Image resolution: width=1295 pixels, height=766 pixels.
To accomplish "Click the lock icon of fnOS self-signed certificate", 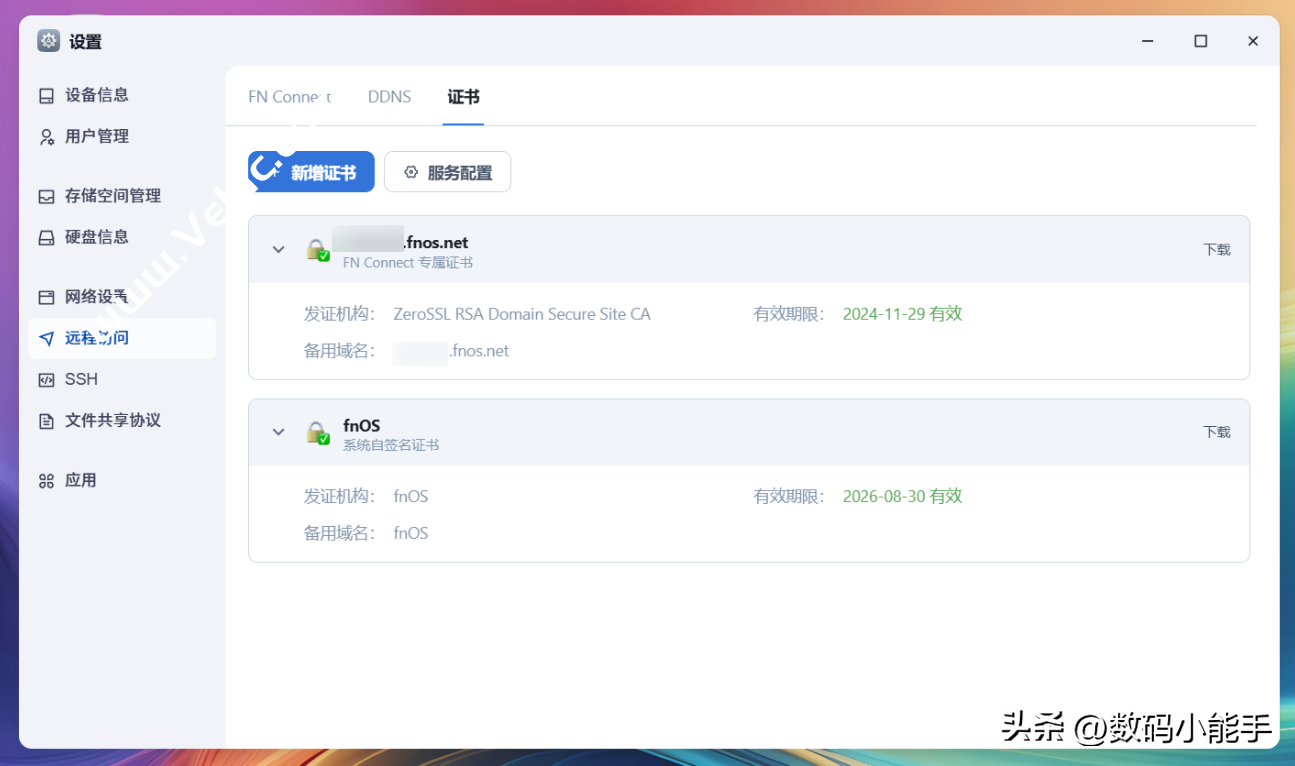I will 317,433.
